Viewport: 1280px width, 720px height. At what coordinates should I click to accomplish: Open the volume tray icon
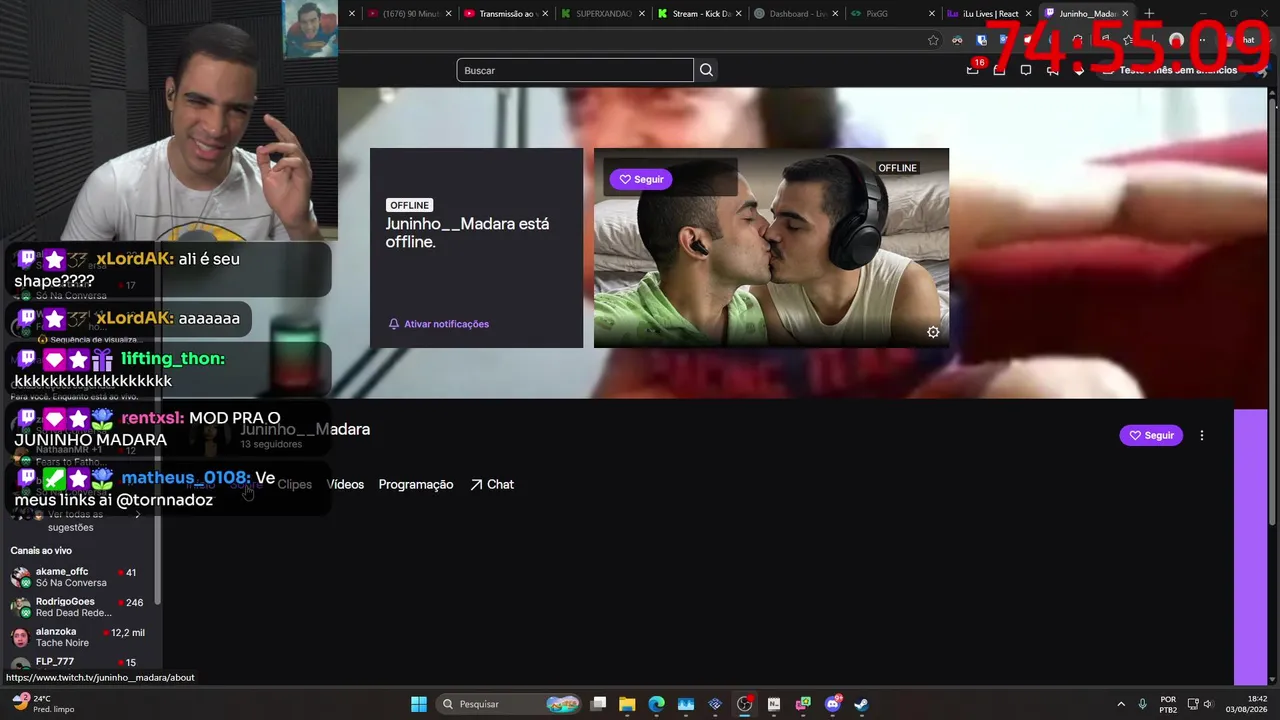coord(1208,704)
